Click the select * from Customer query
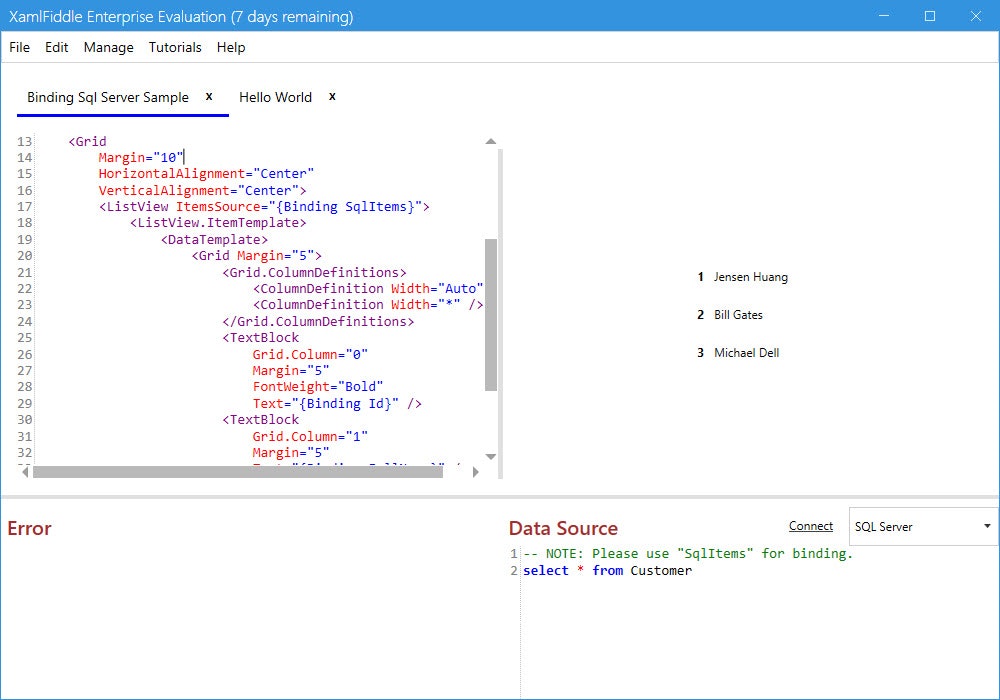The image size is (1000, 700). tap(607, 571)
